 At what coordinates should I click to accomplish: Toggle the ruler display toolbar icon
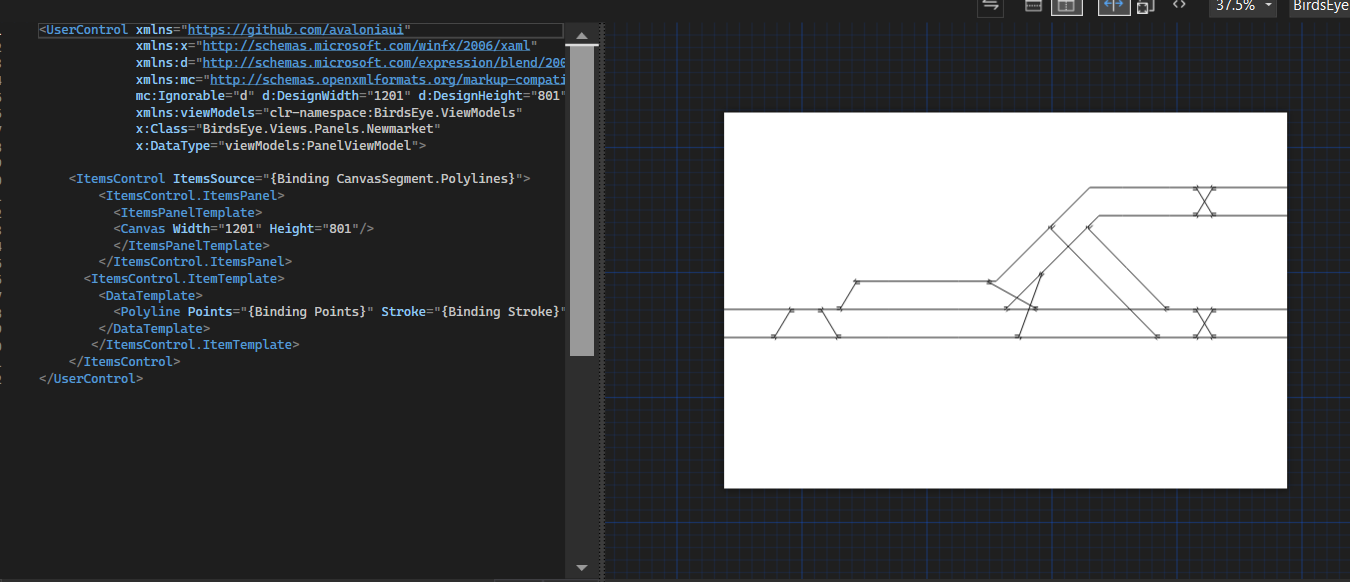1033,7
